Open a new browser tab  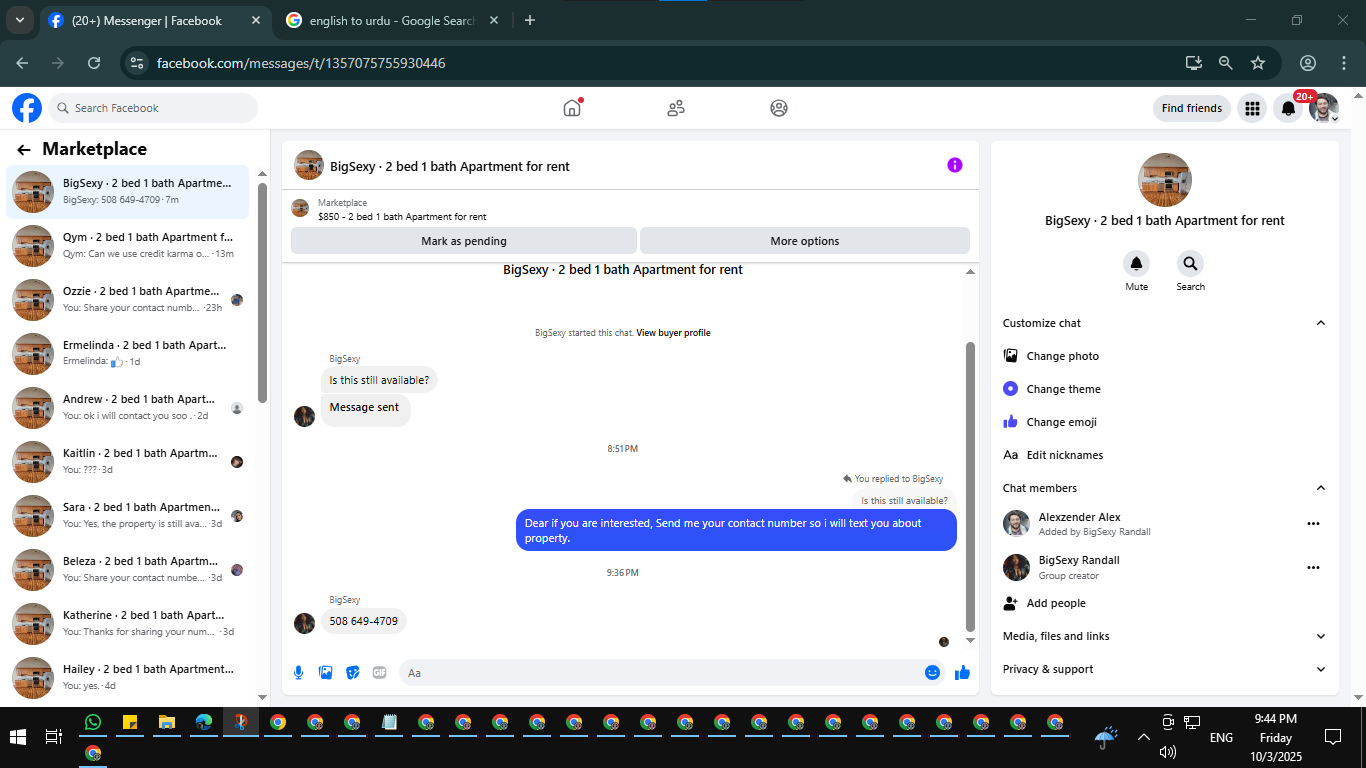pos(530,20)
